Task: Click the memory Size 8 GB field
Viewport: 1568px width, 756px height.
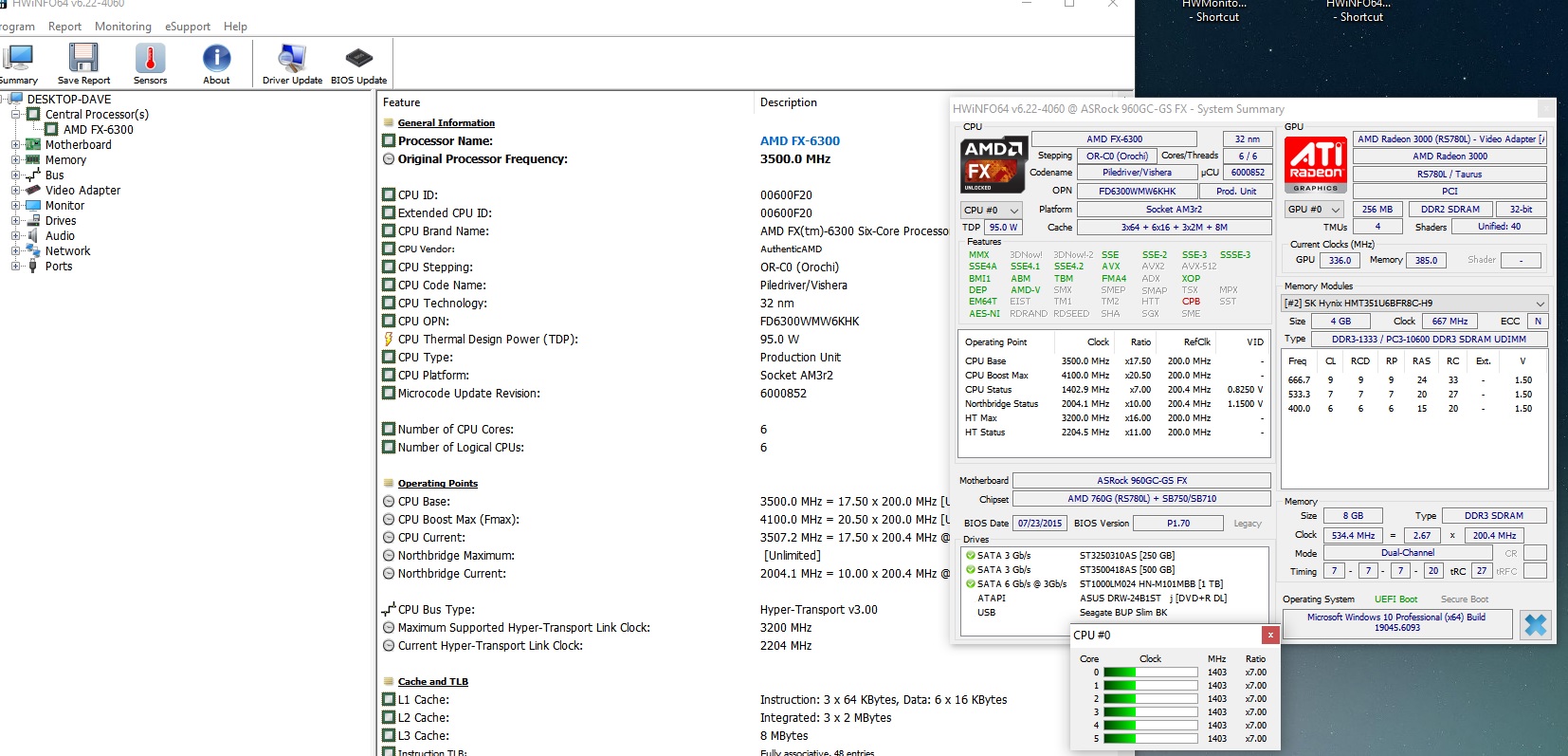Action: (1353, 516)
